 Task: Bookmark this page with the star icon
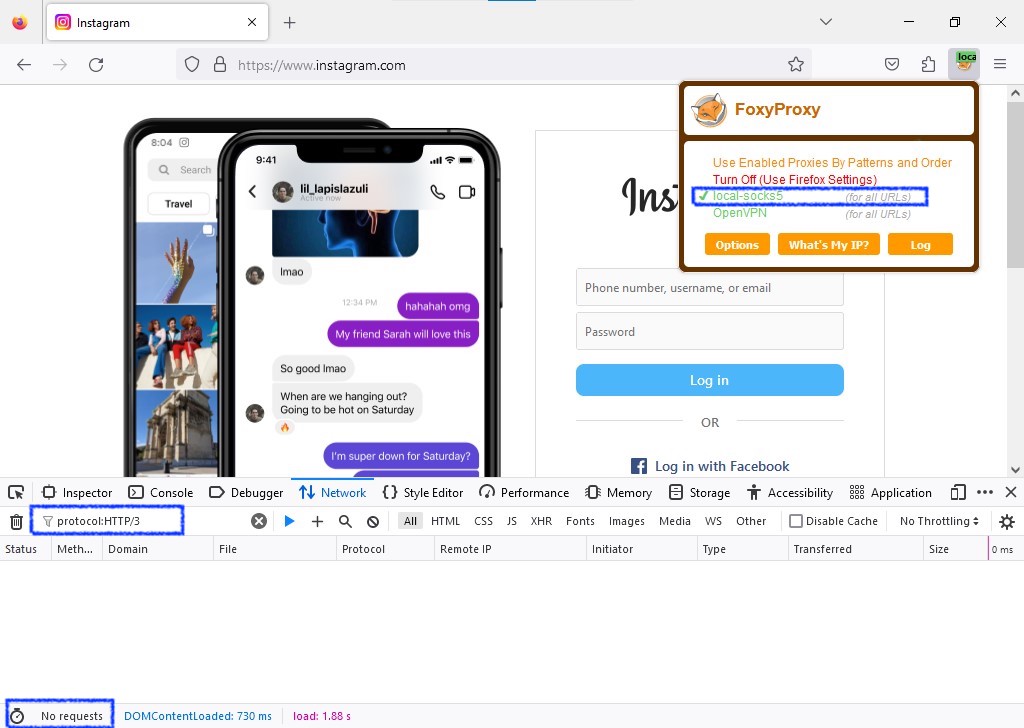coord(795,65)
